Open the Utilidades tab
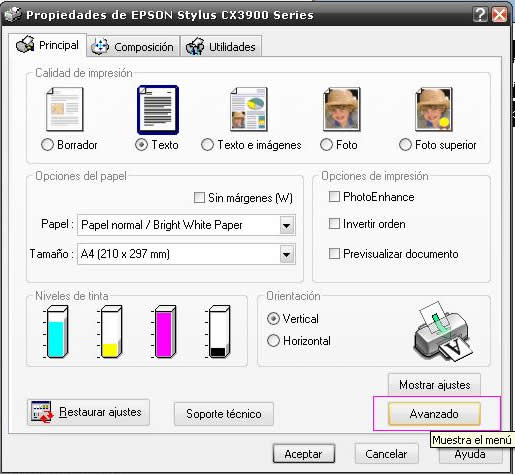Viewport: 515px width, 474px height. pyautogui.click(x=221, y=47)
